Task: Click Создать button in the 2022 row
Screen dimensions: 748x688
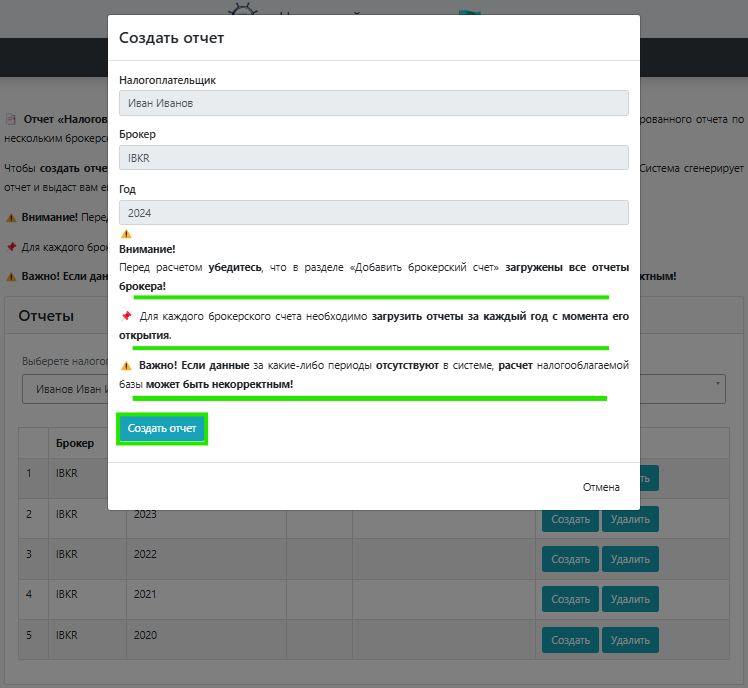Action: tap(570, 559)
